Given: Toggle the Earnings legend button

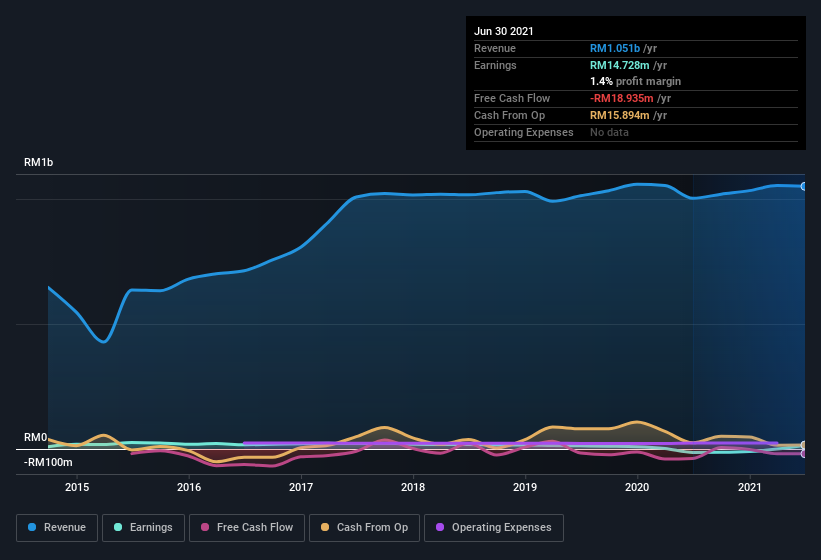Looking at the screenshot, I should click(x=143, y=528).
